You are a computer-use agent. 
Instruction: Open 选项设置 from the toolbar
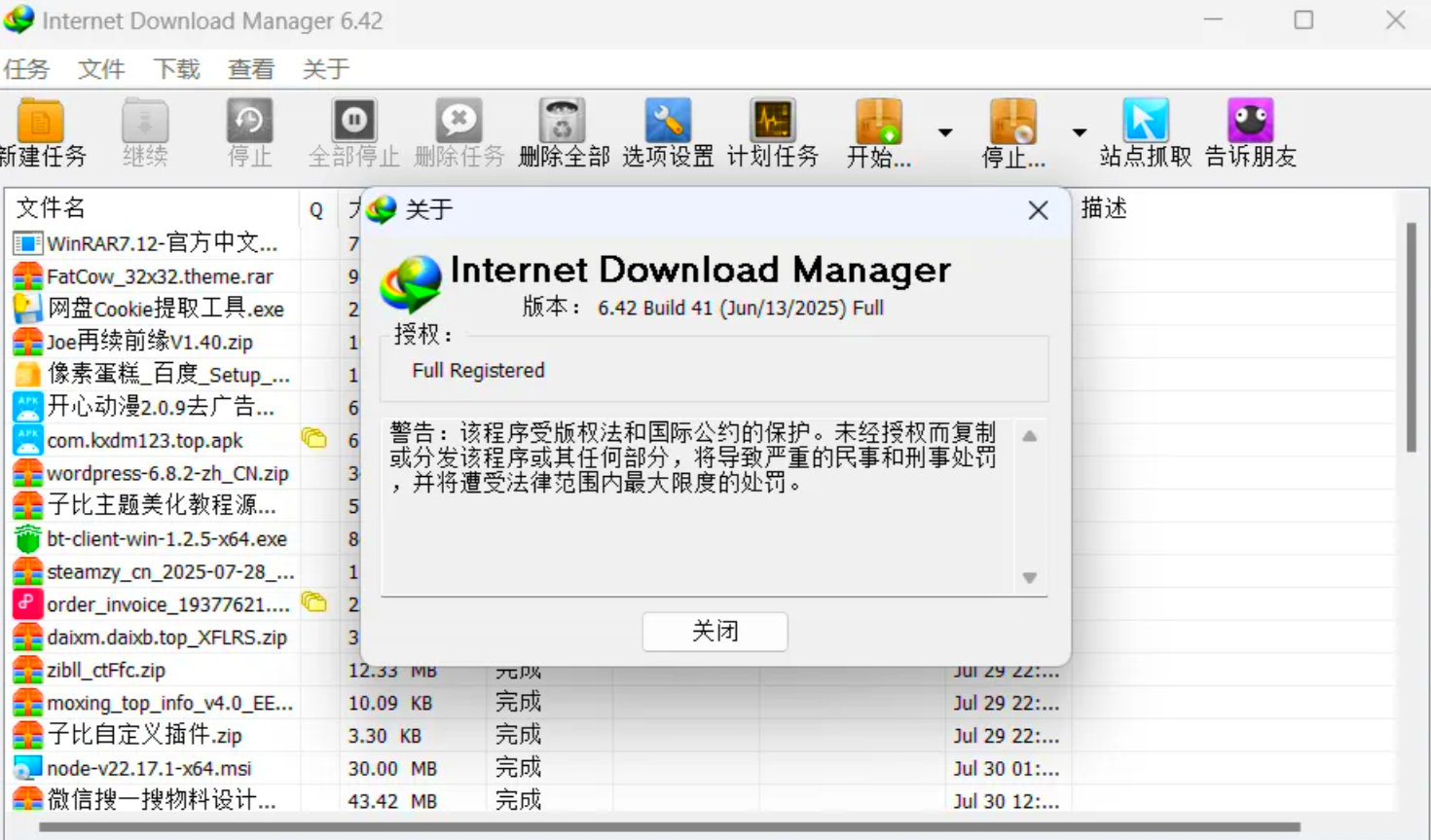pos(667,119)
